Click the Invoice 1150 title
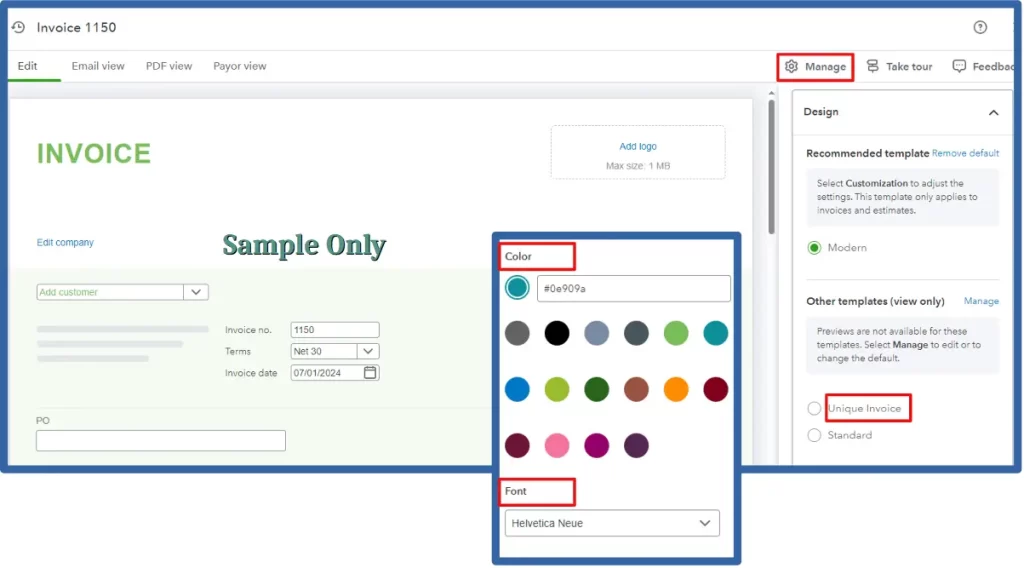1024x568 pixels. (x=76, y=27)
